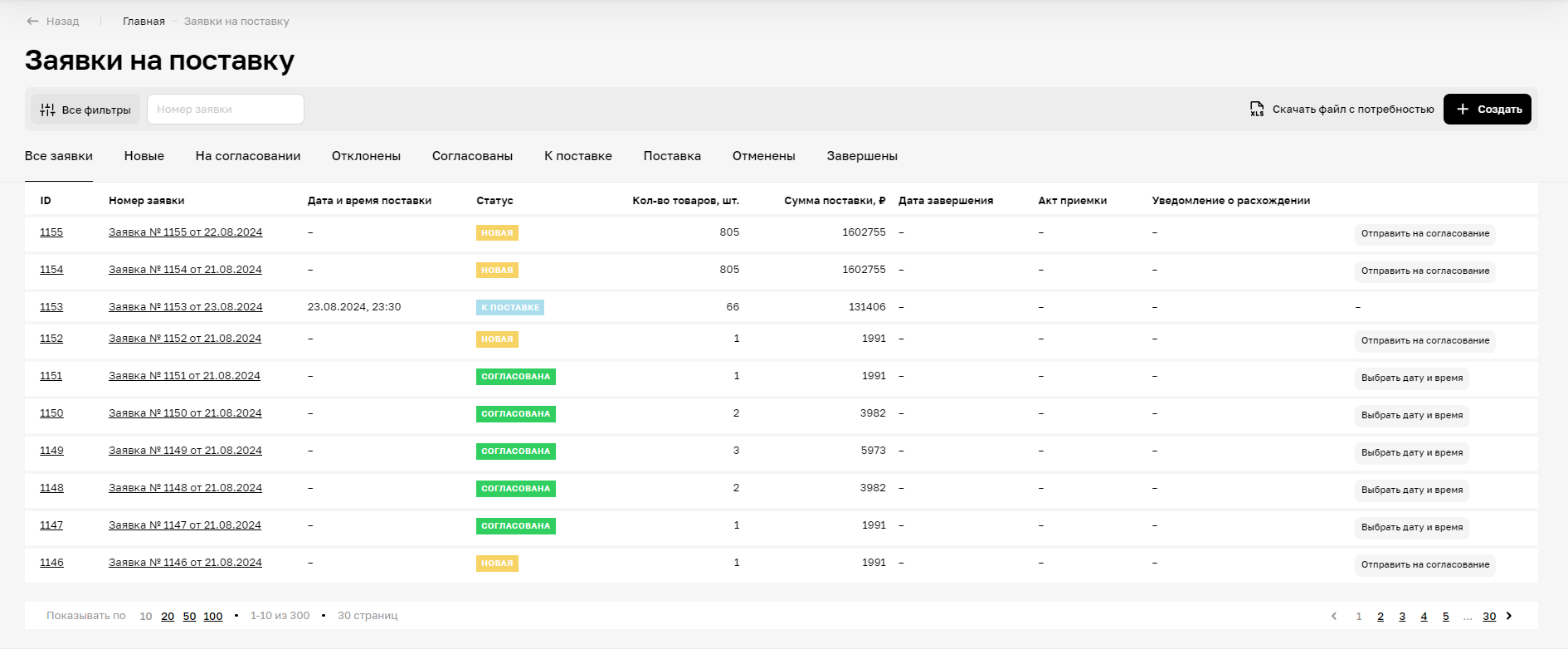This screenshot has height=649, width=1568.
Task: Show 20 items per page
Action: [x=168, y=616]
